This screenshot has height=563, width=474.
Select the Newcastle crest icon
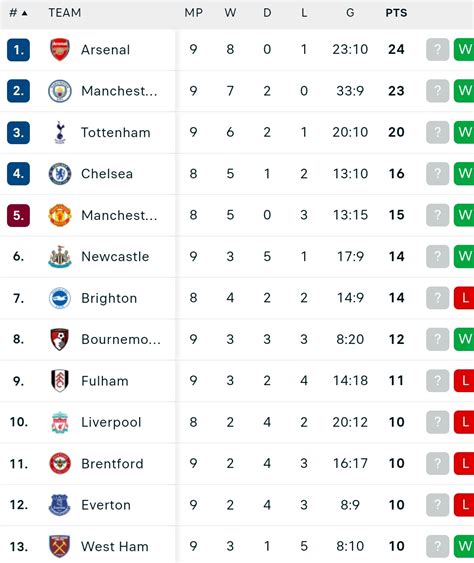point(60,256)
